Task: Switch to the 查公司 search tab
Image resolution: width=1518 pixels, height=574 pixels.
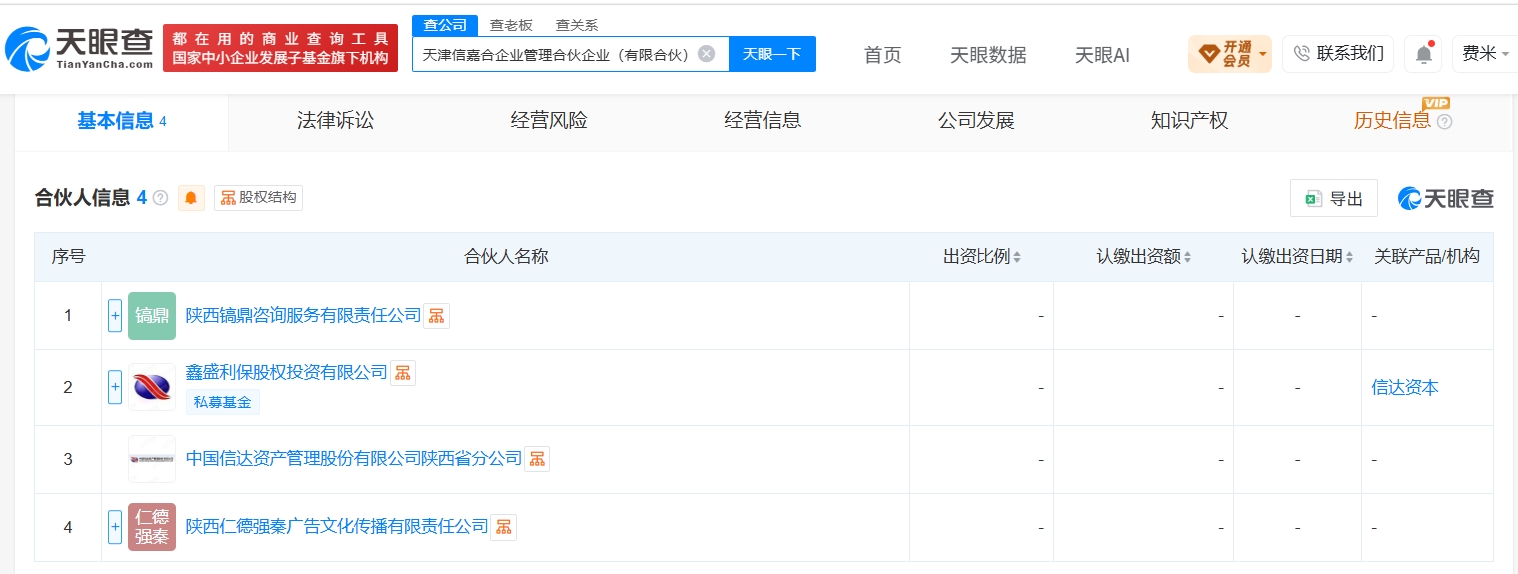Action: click(445, 25)
